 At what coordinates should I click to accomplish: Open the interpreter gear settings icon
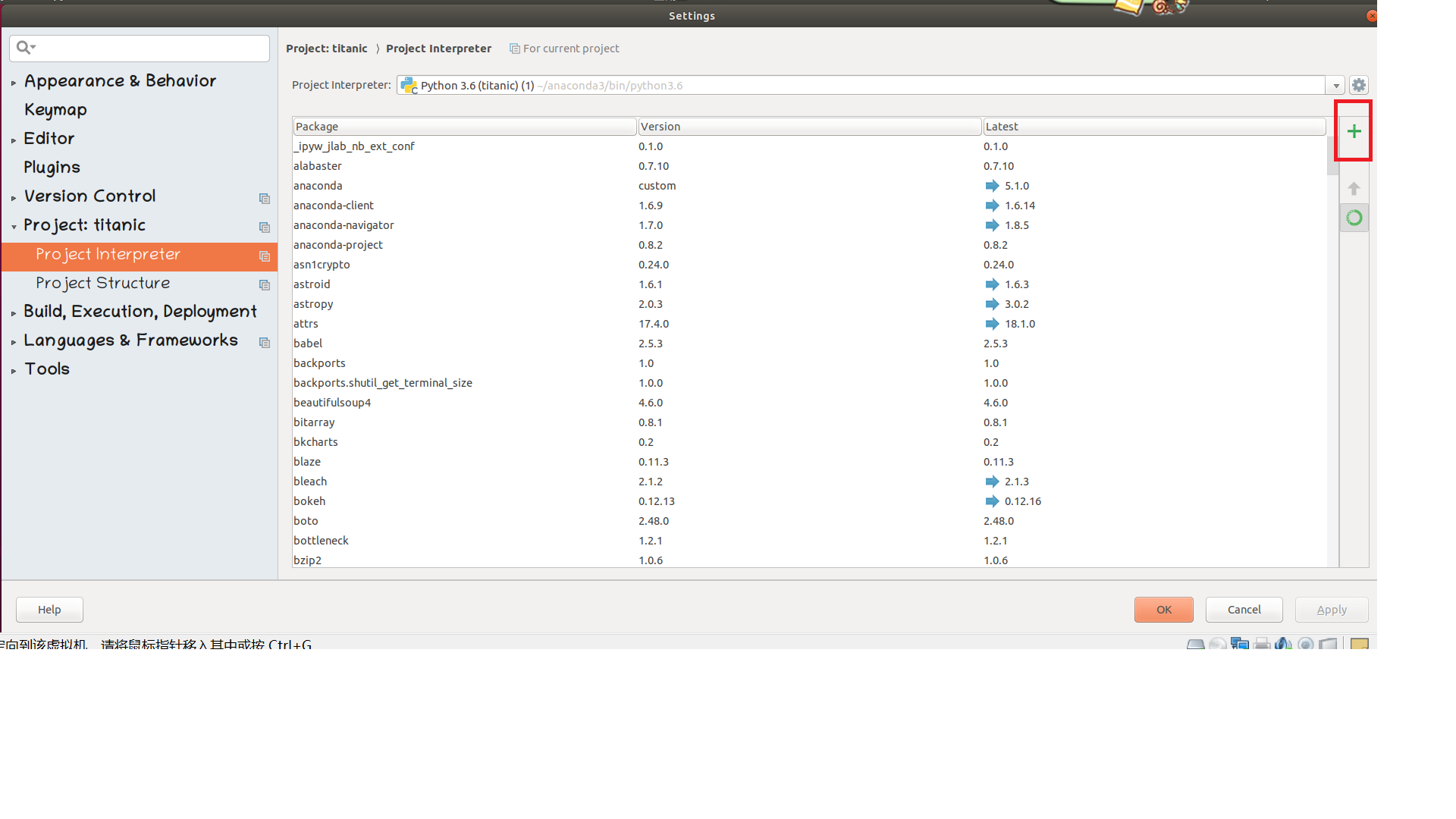(x=1359, y=85)
